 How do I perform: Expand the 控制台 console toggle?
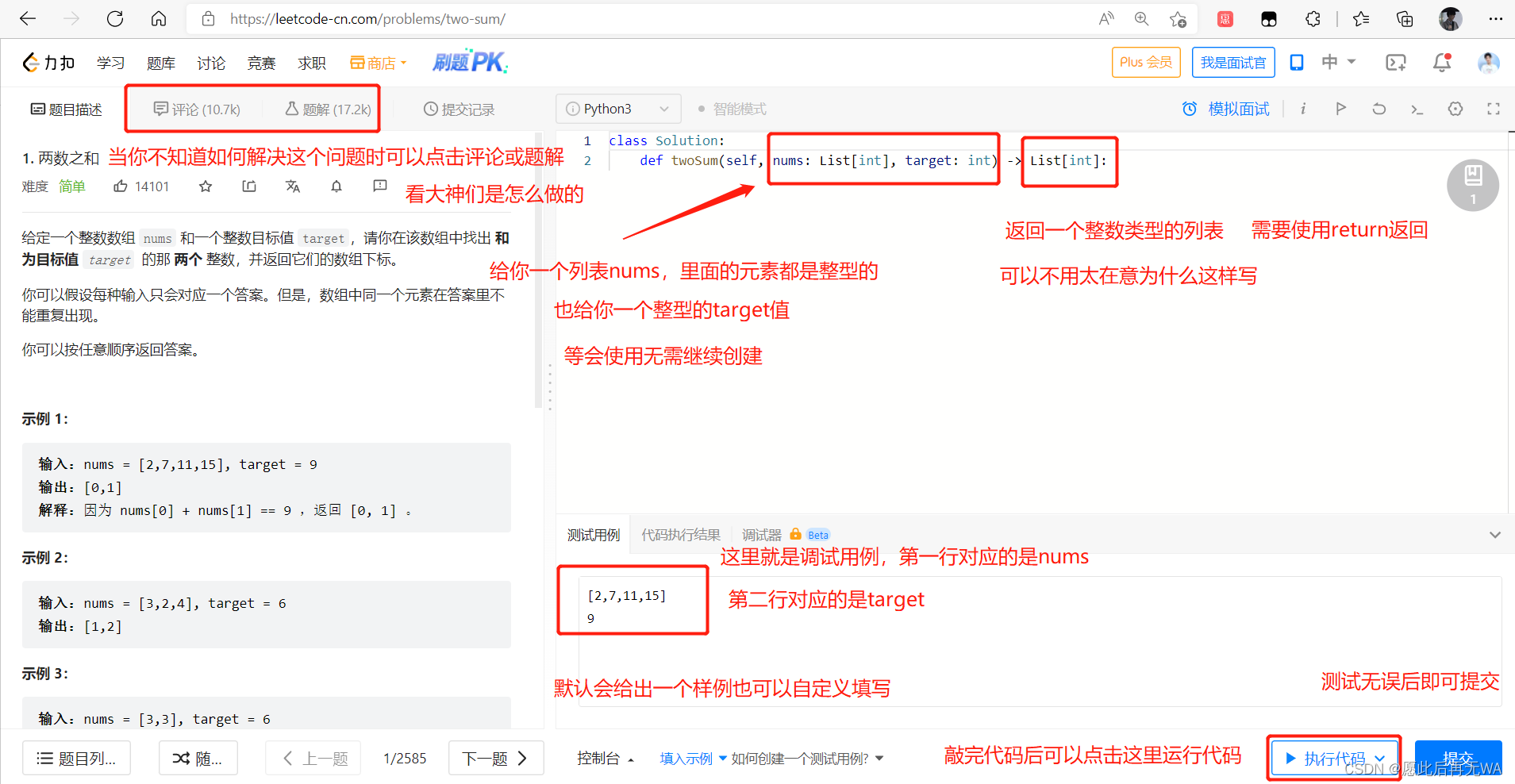tap(606, 759)
